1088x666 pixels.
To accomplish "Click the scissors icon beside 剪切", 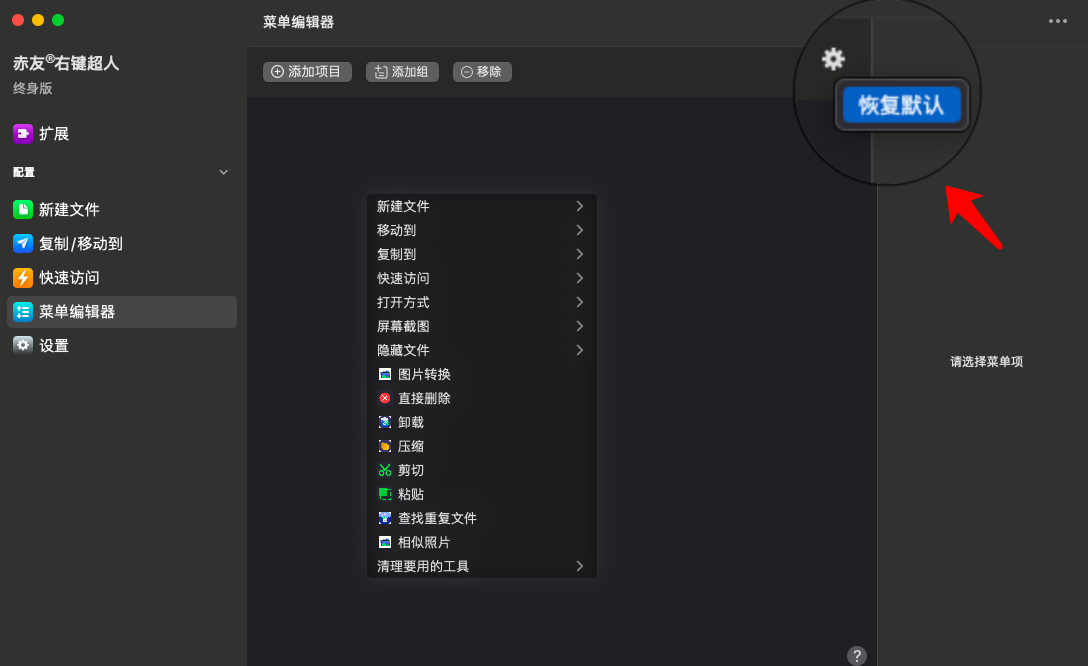I will [x=384, y=470].
